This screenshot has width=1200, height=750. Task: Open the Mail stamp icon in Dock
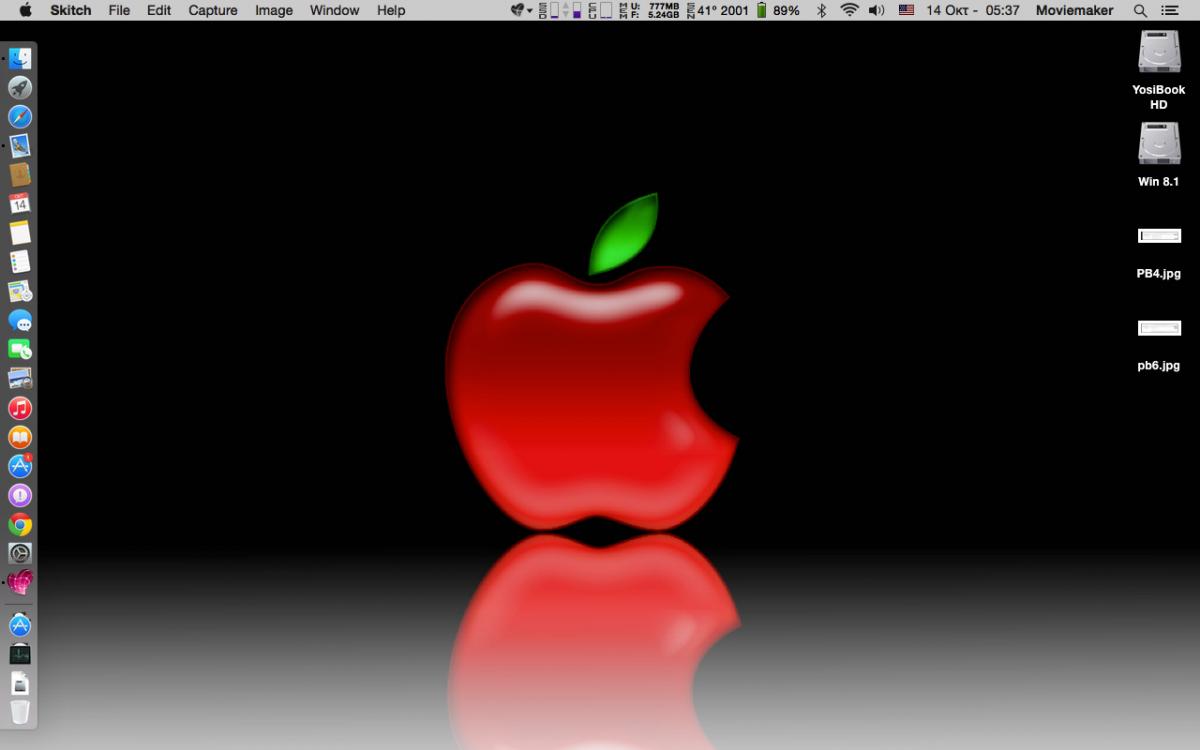coord(20,146)
